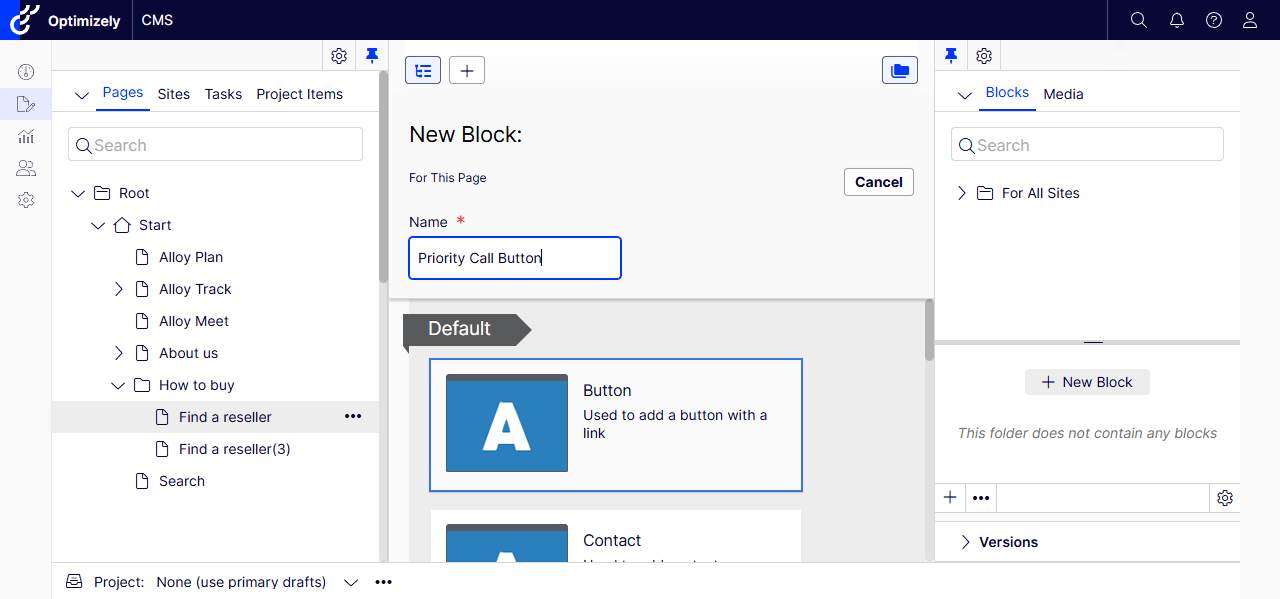Image resolution: width=1280 pixels, height=599 pixels.
Task: Switch to the Tasks tab
Action: point(223,94)
